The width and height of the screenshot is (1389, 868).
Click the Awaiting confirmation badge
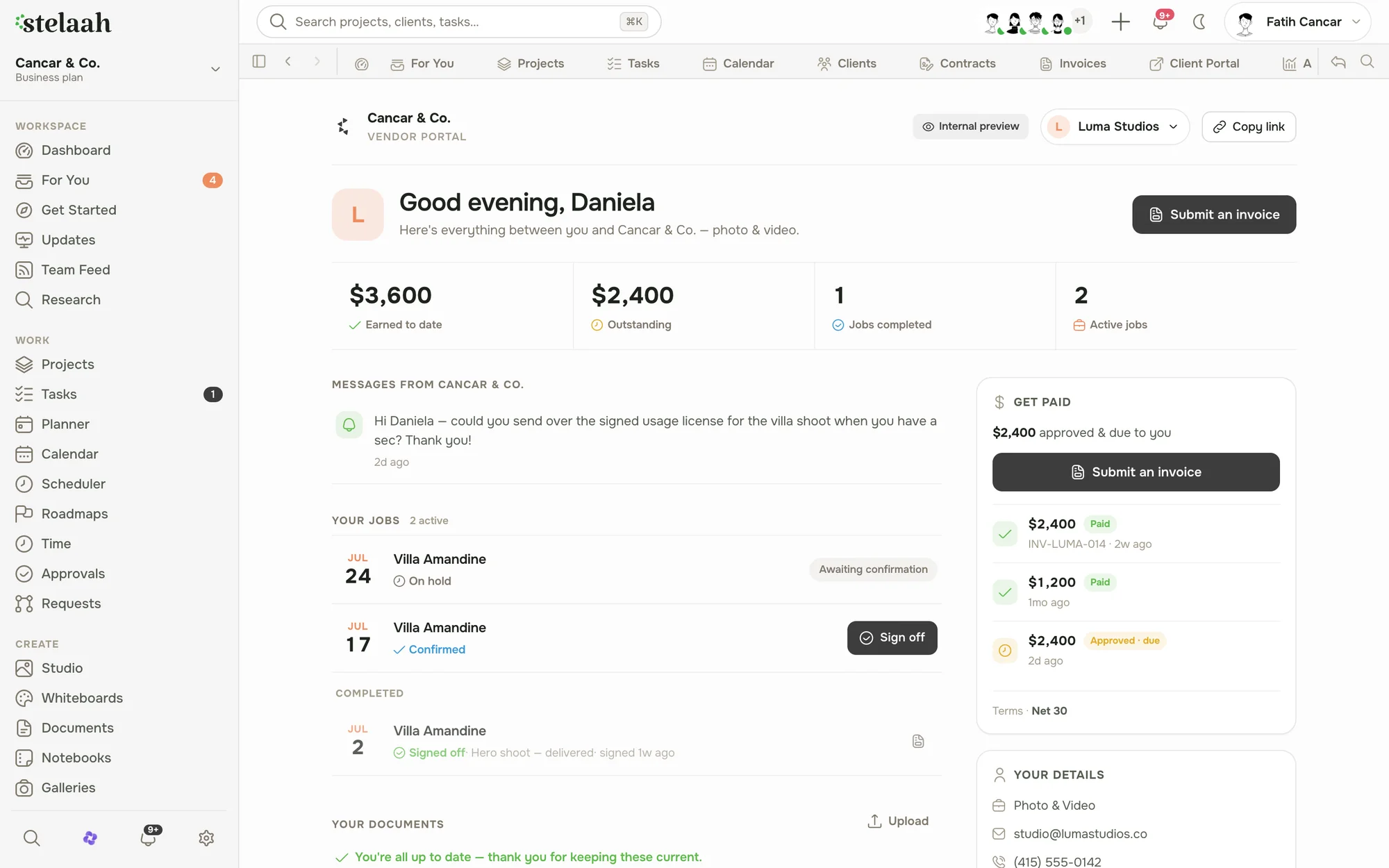coord(873,569)
